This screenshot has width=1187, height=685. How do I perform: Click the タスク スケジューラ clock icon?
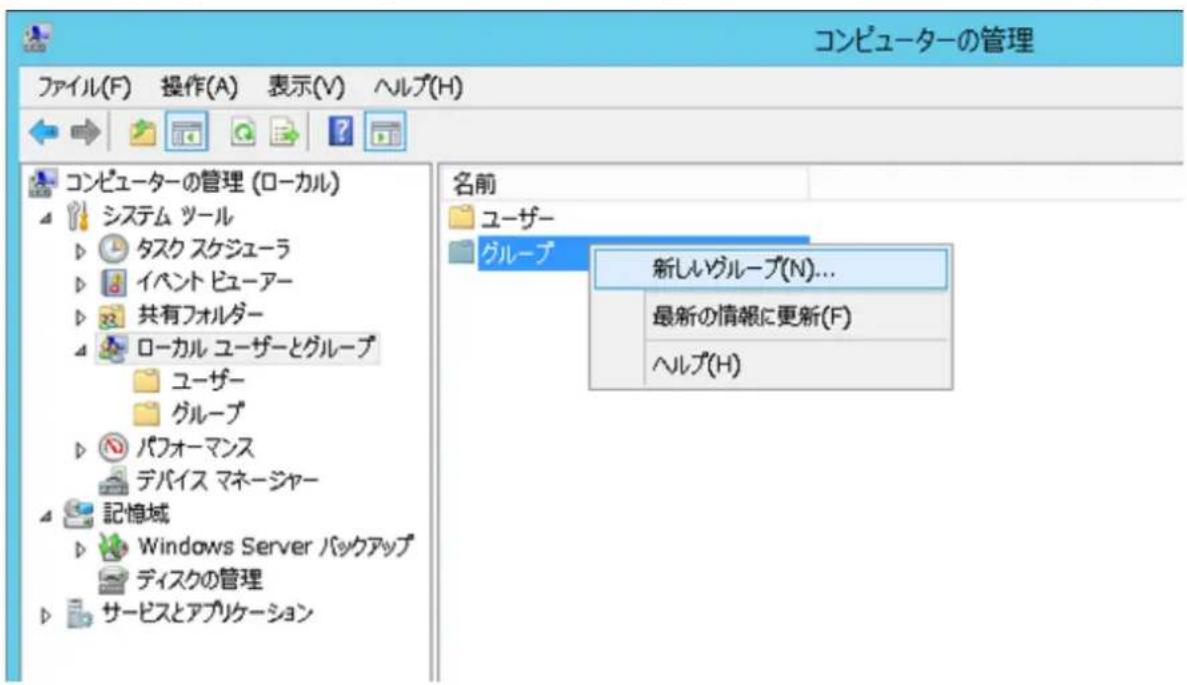[113, 249]
